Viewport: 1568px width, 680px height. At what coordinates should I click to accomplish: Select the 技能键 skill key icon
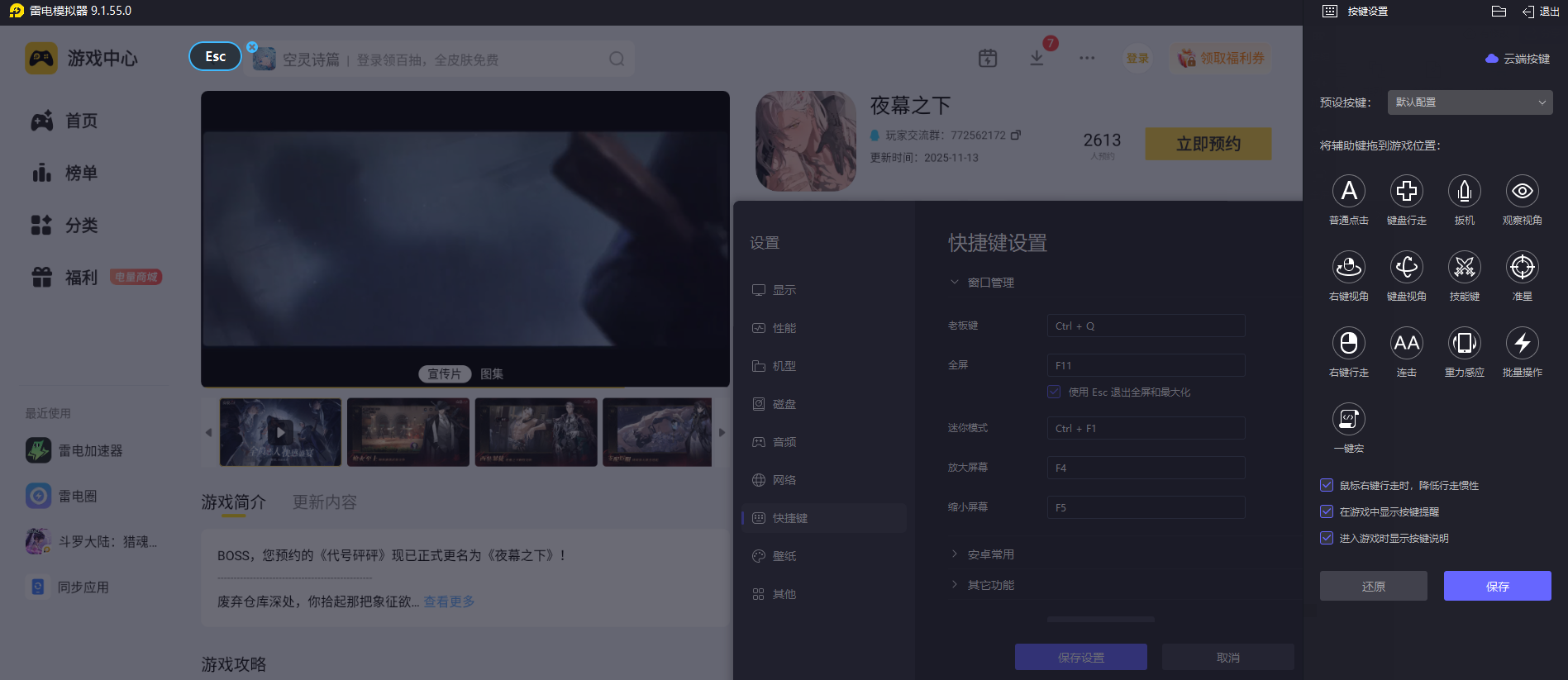1464,267
